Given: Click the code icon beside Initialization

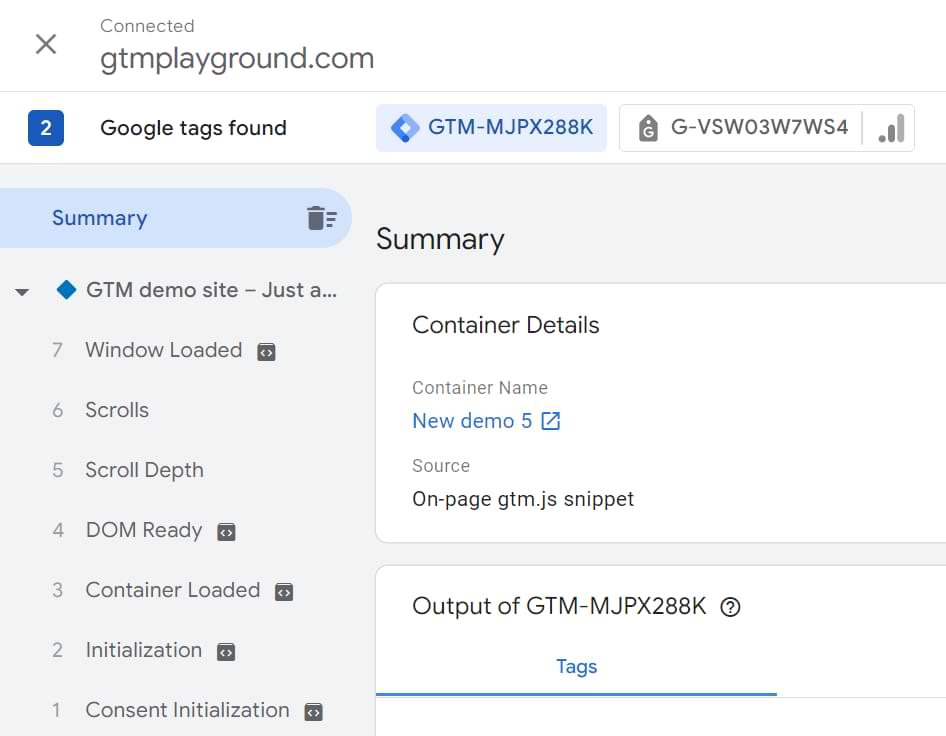Looking at the screenshot, I should click(226, 652).
